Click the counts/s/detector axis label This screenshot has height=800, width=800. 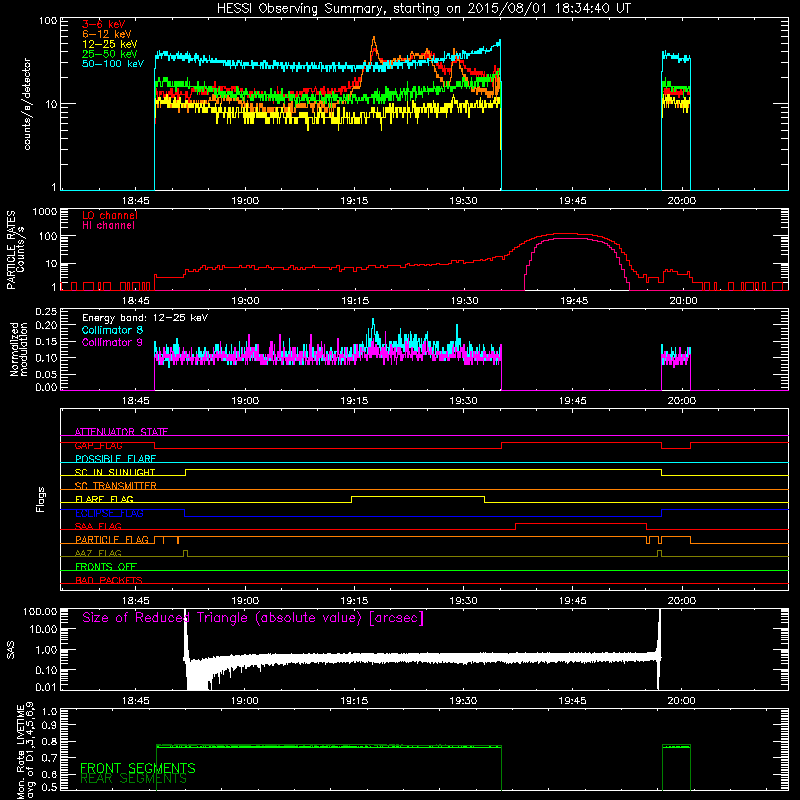coord(27,104)
